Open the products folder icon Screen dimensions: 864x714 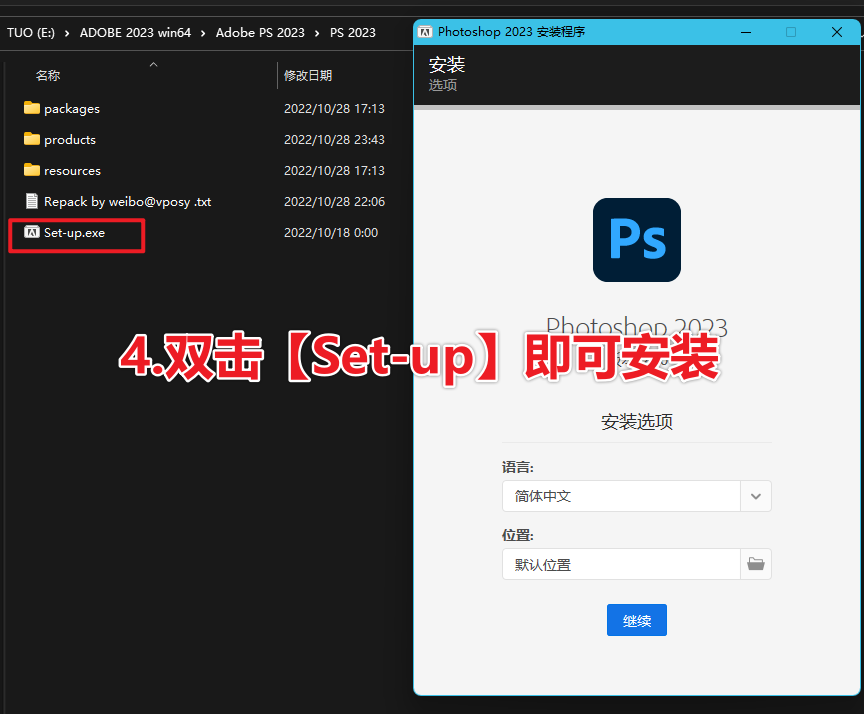point(32,139)
